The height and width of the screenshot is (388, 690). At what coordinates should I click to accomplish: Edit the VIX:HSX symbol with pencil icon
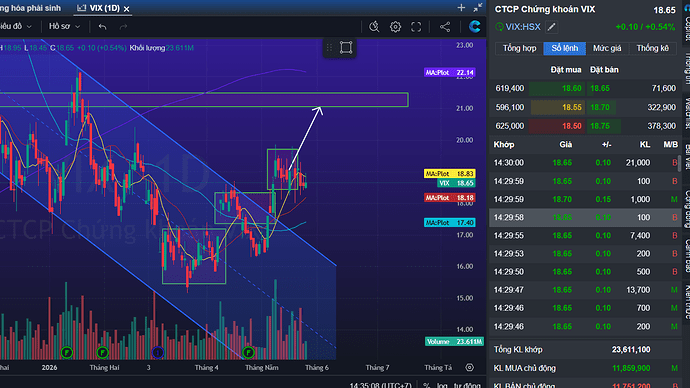pyautogui.click(x=551, y=27)
